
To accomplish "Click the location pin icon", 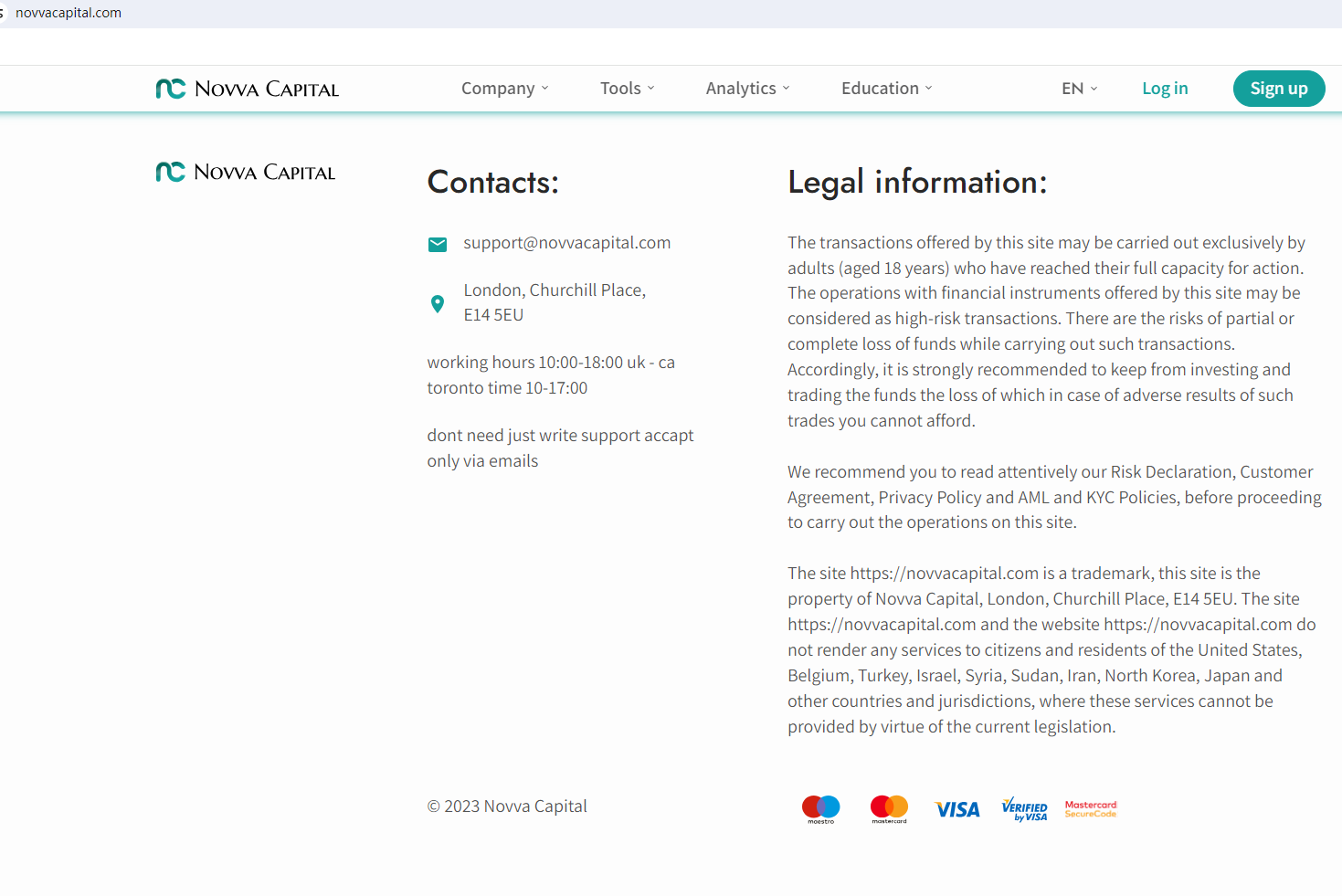I will pyautogui.click(x=438, y=304).
